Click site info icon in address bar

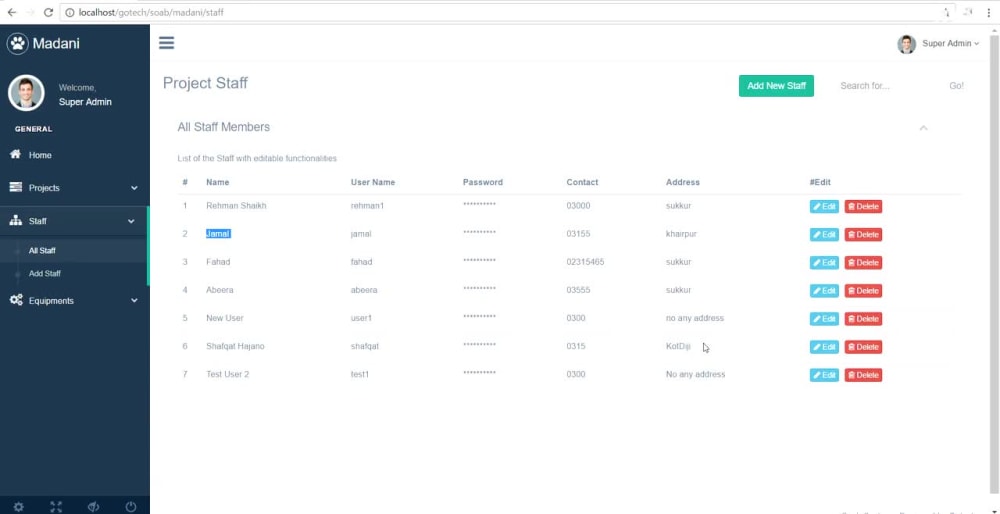pyautogui.click(x=70, y=12)
